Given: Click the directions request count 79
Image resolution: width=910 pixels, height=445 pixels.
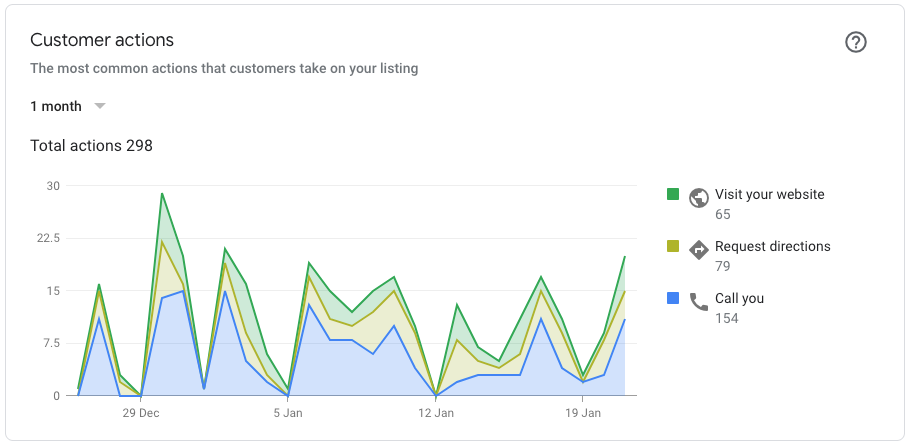Looking at the screenshot, I should point(723,266).
